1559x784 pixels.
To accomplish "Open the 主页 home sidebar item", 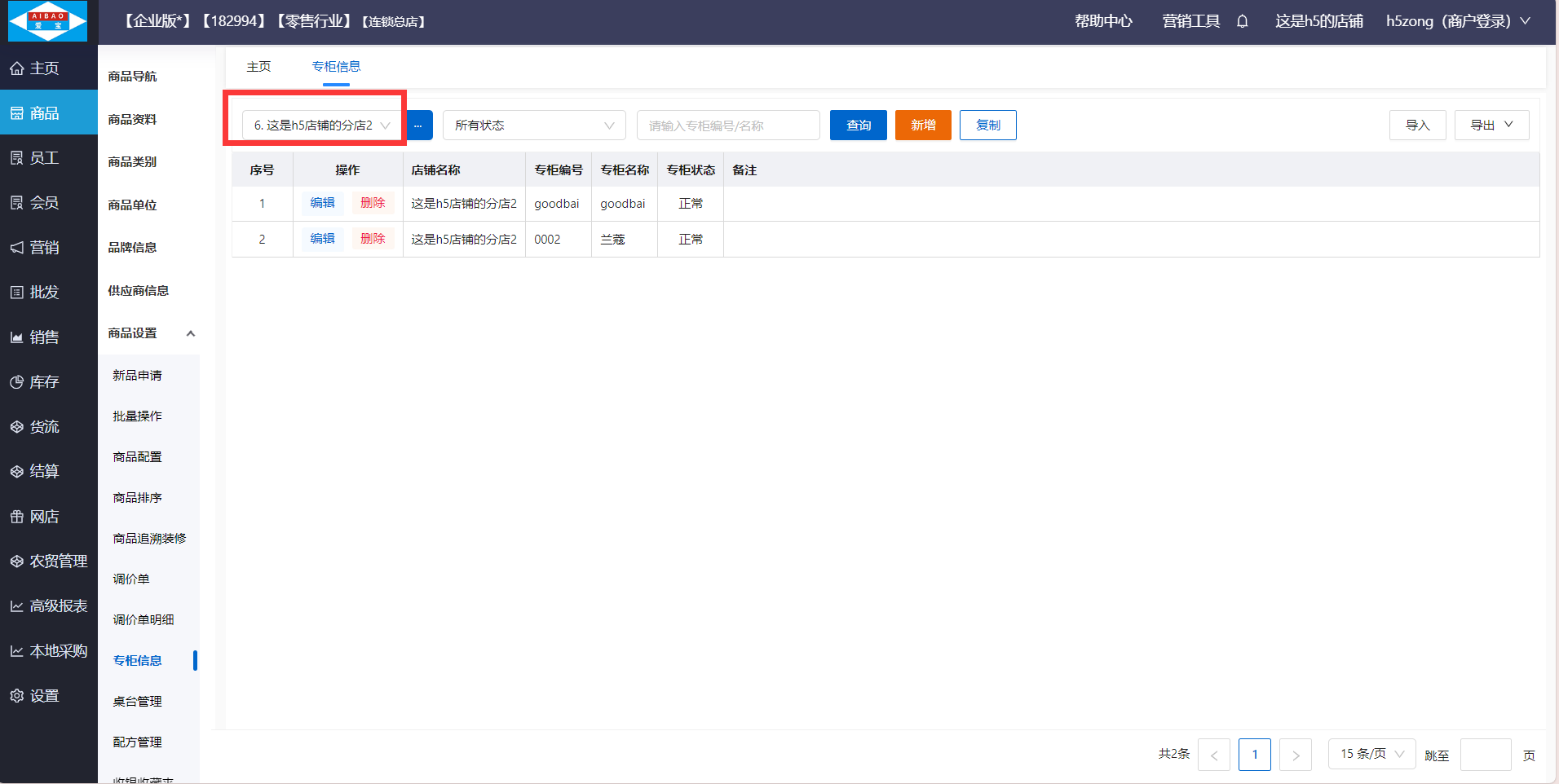I will tap(48, 68).
